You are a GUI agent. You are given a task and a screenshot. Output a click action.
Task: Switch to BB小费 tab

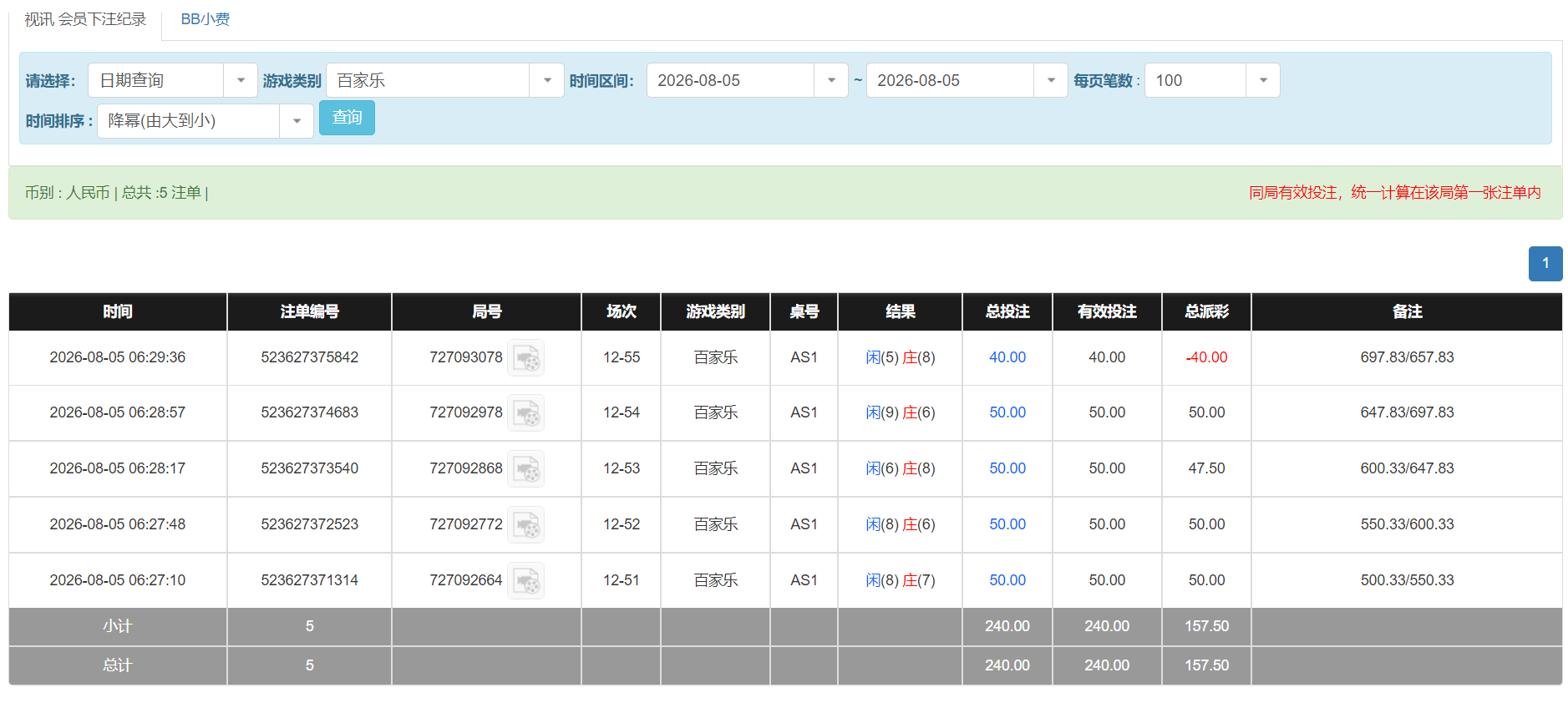point(206,19)
